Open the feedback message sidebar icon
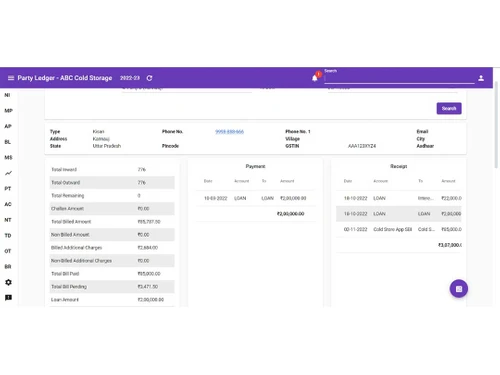This screenshot has height=375, width=500. point(8,298)
